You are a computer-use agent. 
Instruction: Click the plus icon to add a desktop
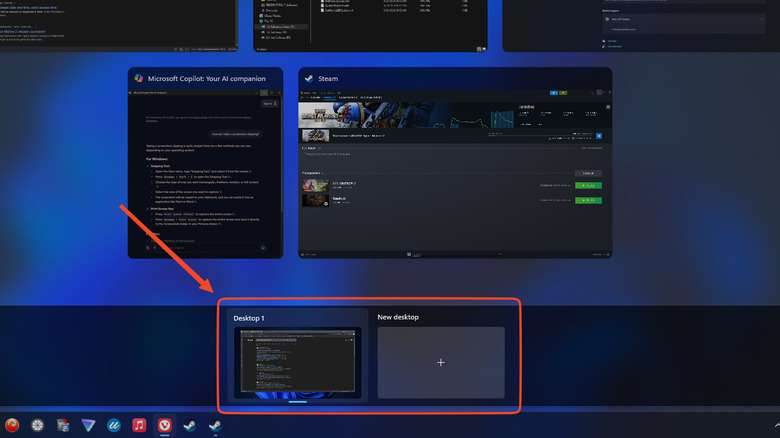pos(441,362)
